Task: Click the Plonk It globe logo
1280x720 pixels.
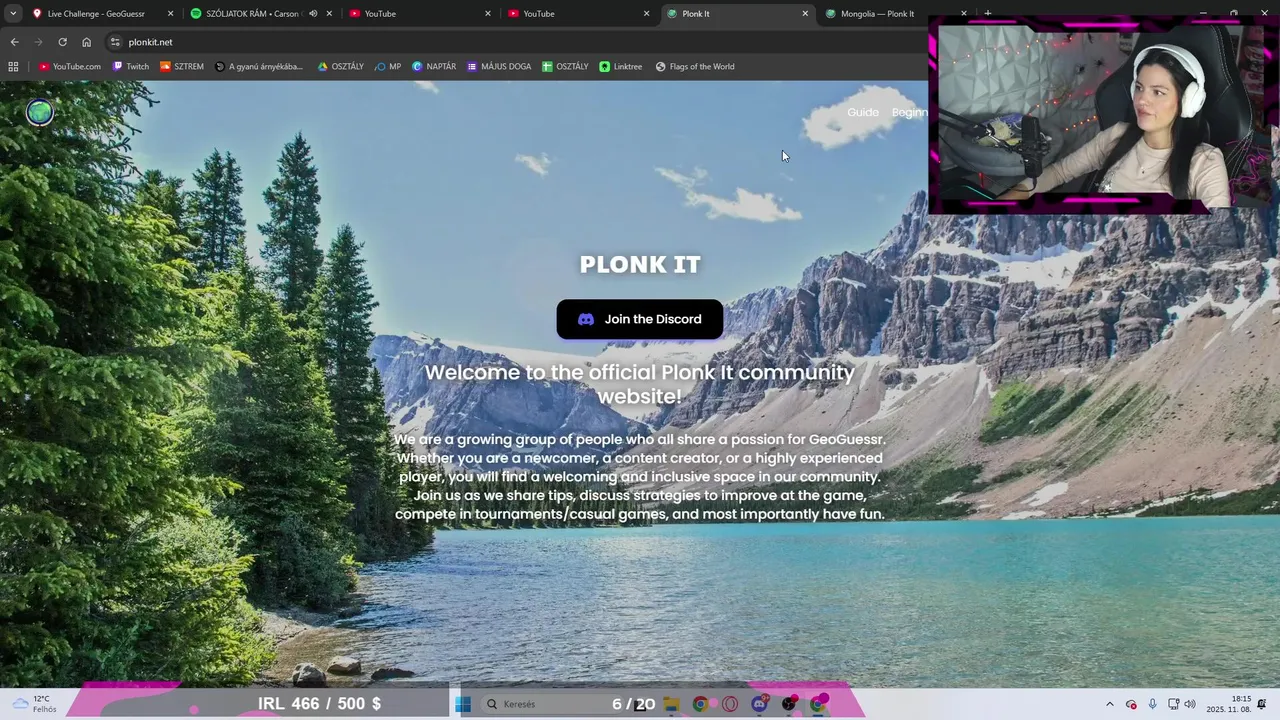Action: [x=40, y=113]
